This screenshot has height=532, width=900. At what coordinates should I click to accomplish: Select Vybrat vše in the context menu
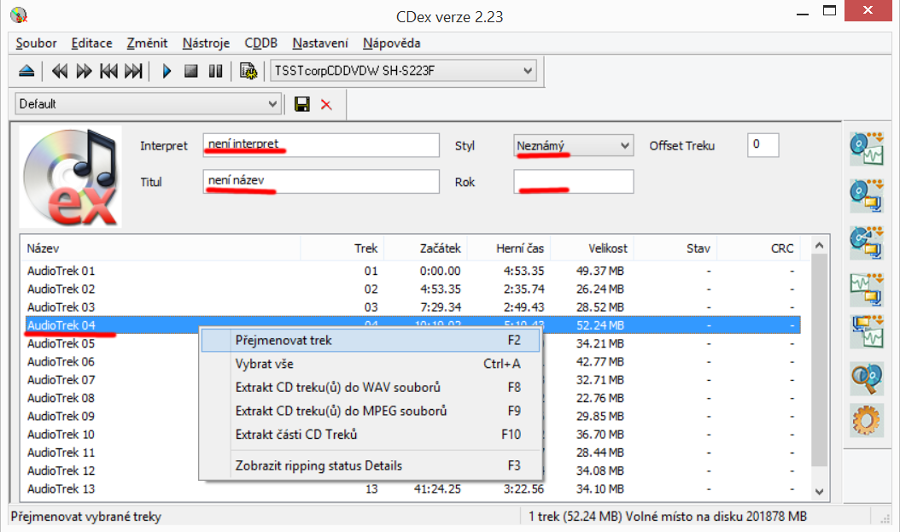click(x=264, y=364)
